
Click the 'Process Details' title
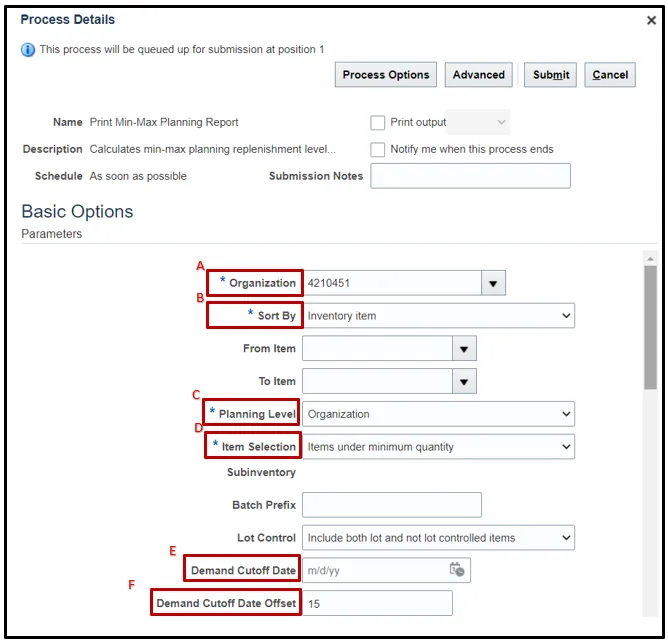pos(68,20)
